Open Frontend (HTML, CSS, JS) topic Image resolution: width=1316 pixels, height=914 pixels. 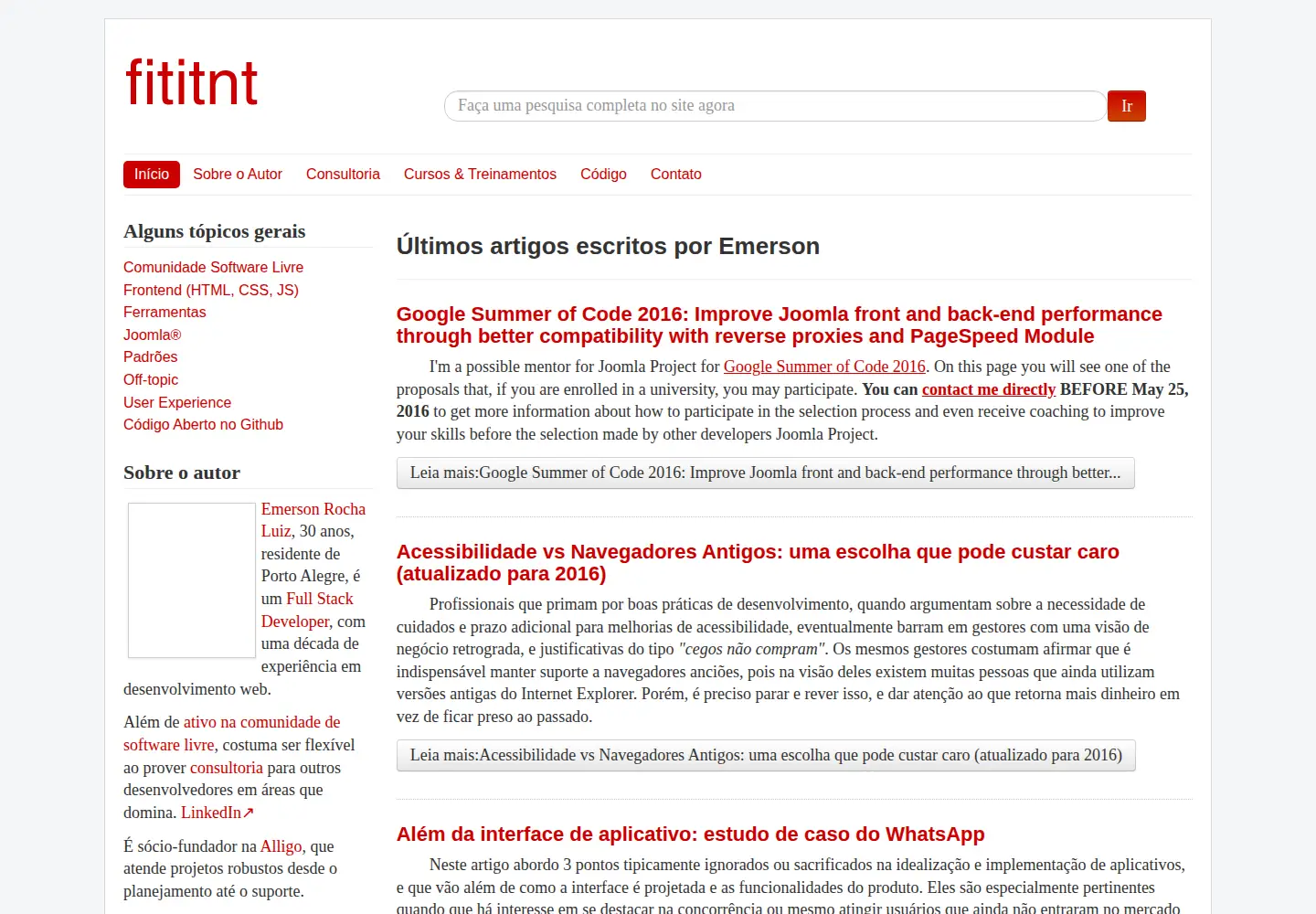point(211,290)
